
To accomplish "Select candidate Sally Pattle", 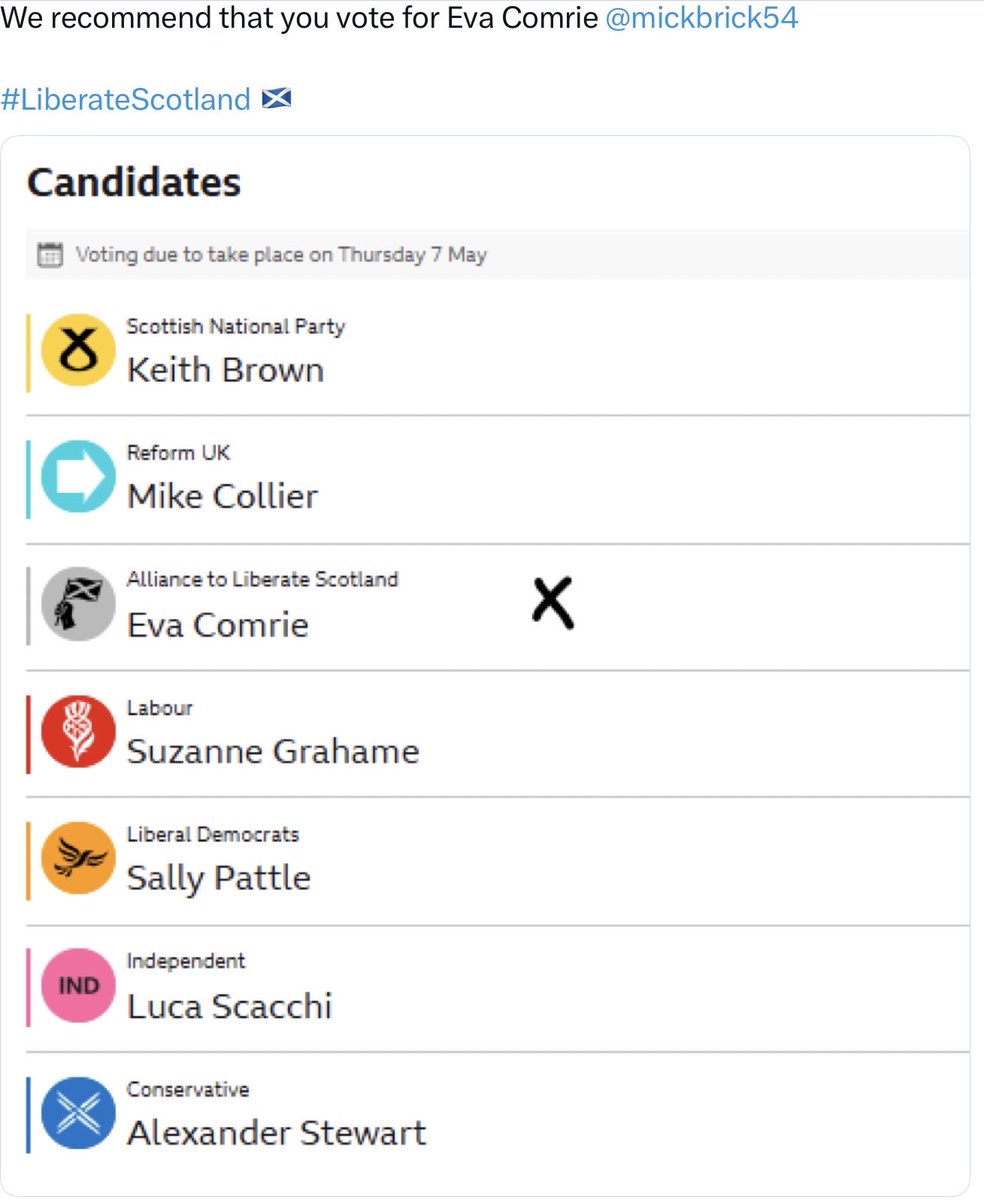I will (x=219, y=878).
